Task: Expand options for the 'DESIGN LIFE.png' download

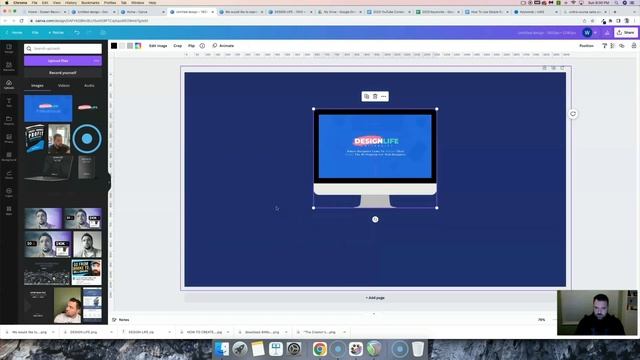Action: (111, 332)
